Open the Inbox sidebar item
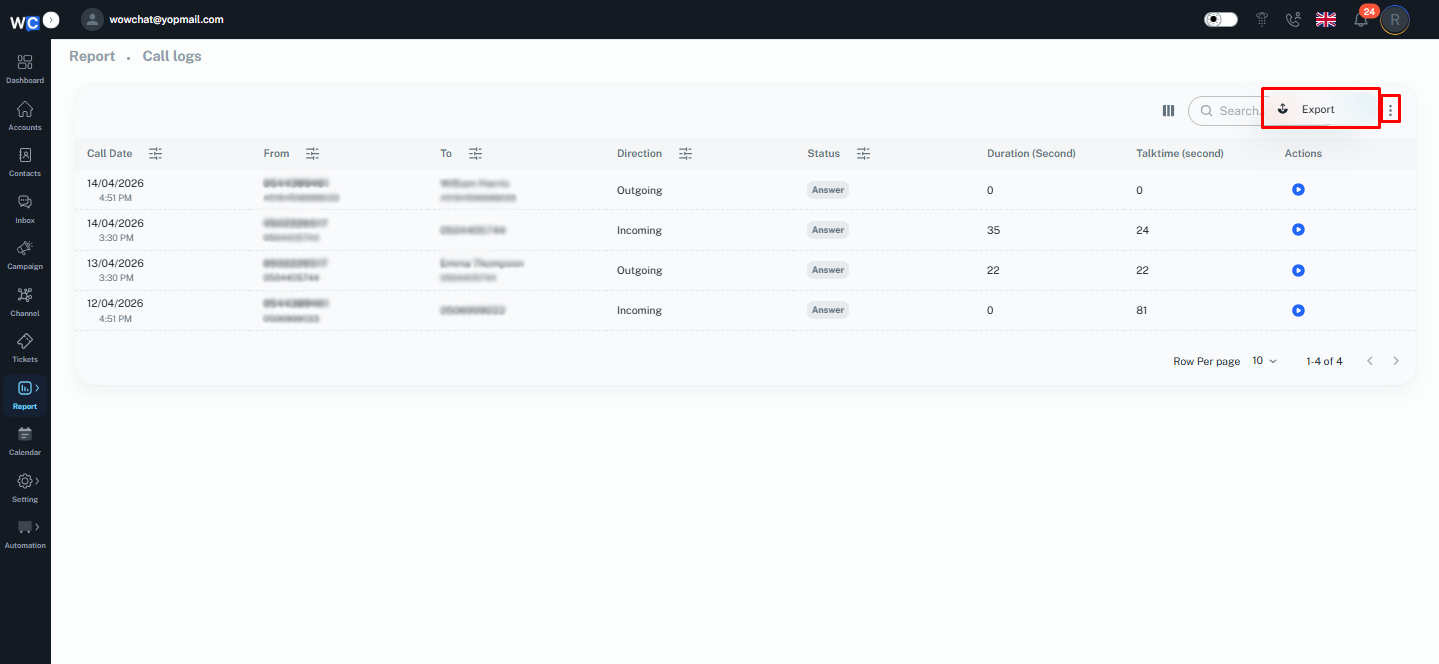 pyautogui.click(x=25, y=208)
